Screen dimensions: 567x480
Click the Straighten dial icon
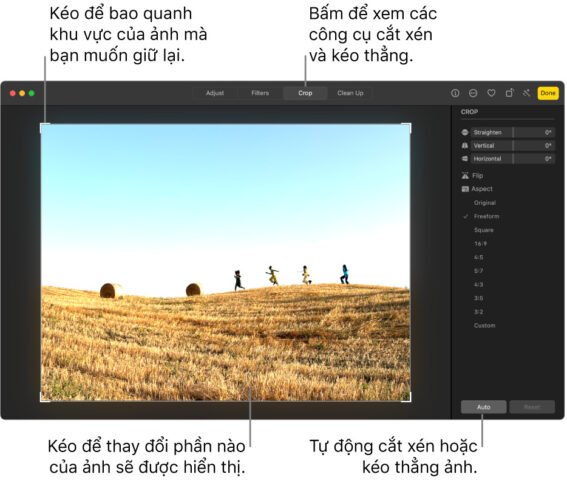click(465, 132)
